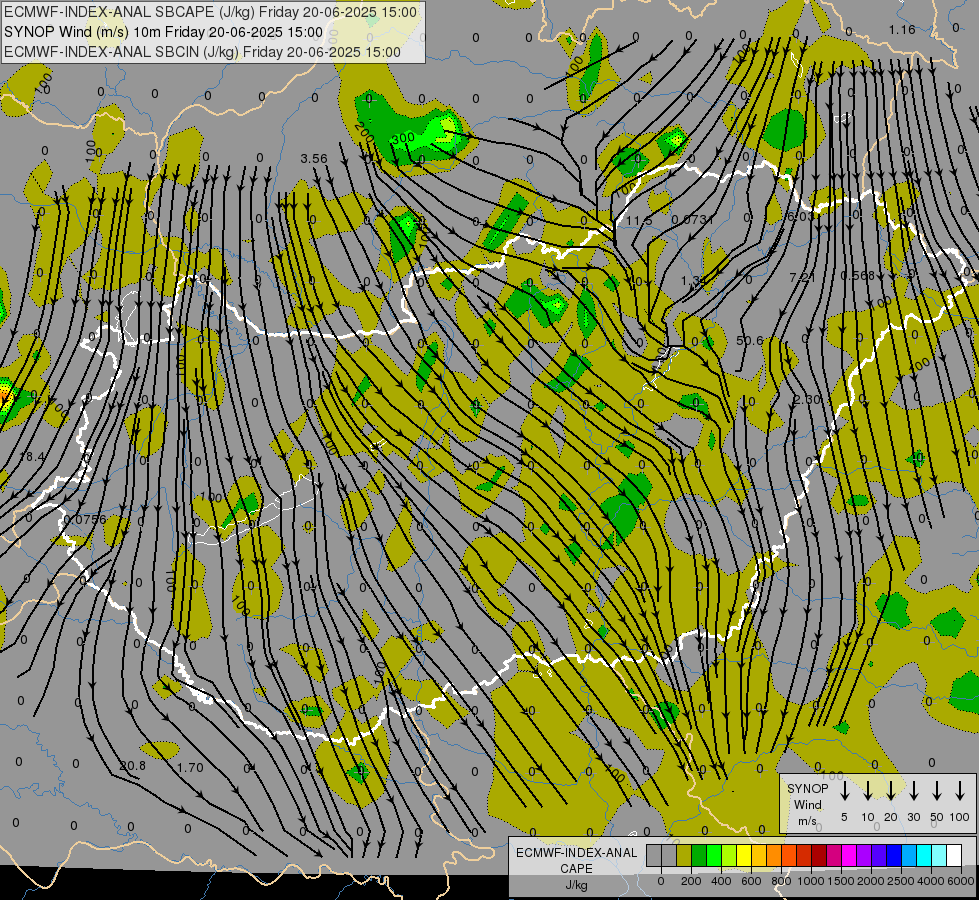Select the olive 200 J/kg CAPE swatch
Image resolution: width=979 pixels, height=900 pixels.
click(x=684, y=856)
